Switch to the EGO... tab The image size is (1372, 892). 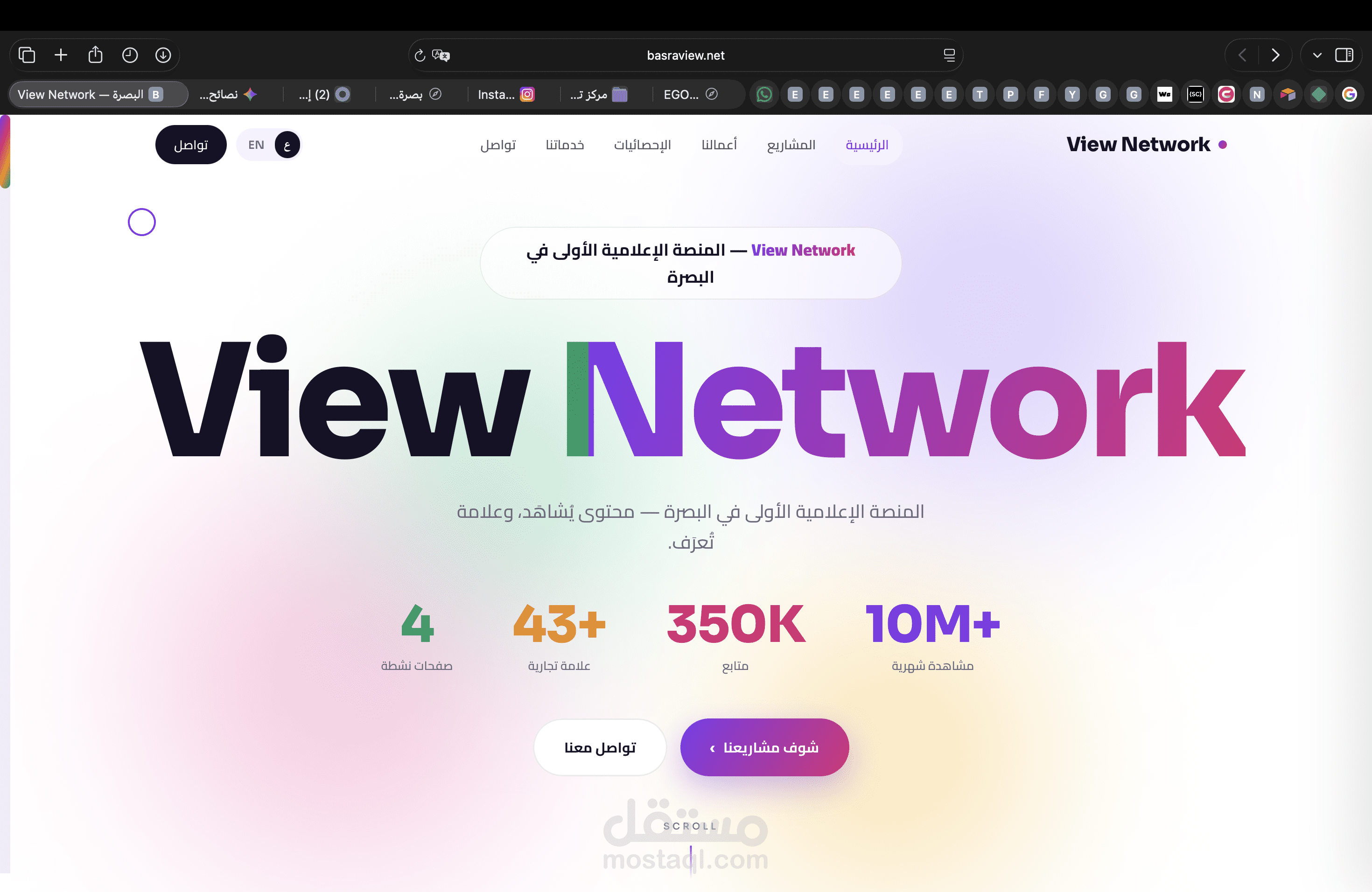click(691, 95)
